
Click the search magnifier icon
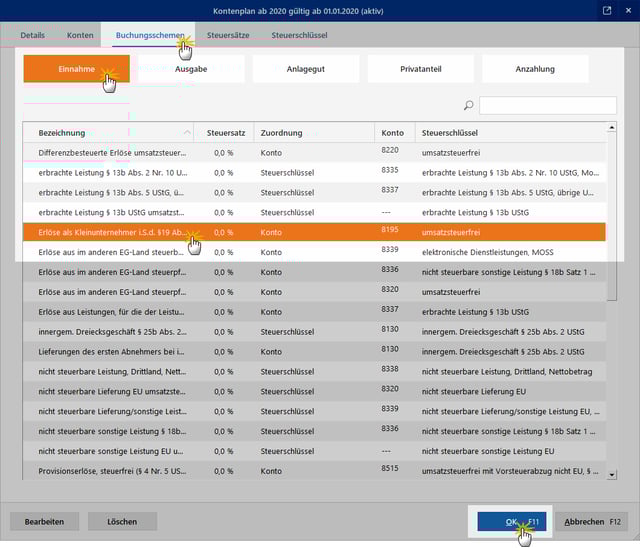click(468, 105)
